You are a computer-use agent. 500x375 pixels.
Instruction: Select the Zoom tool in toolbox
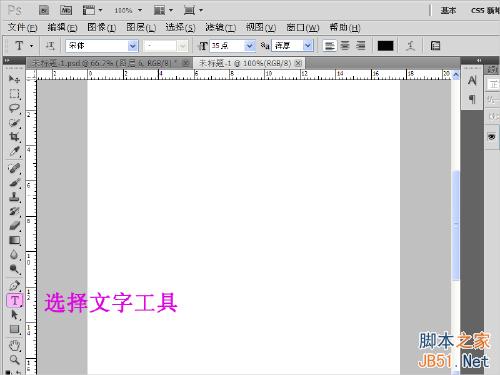[x=14, y=360]
